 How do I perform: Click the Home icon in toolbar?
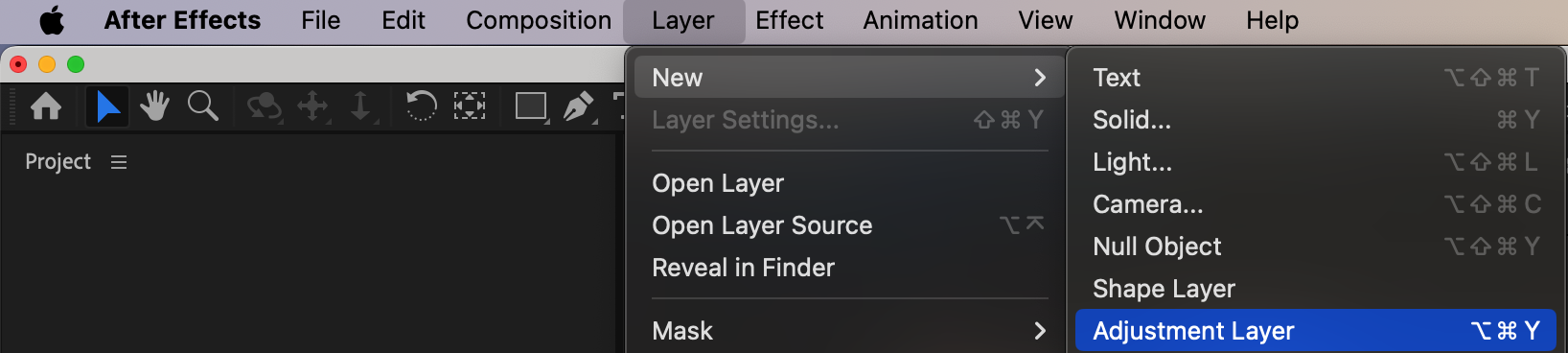click(46, 106)
